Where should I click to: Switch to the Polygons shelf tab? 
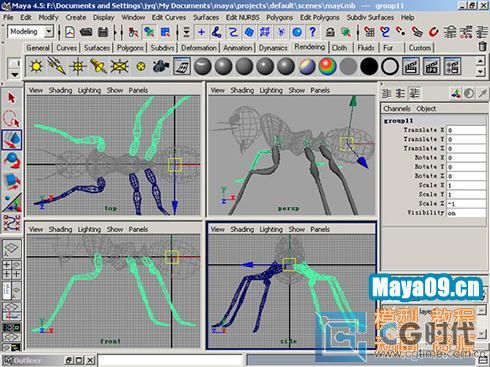[x=130, y=48]
